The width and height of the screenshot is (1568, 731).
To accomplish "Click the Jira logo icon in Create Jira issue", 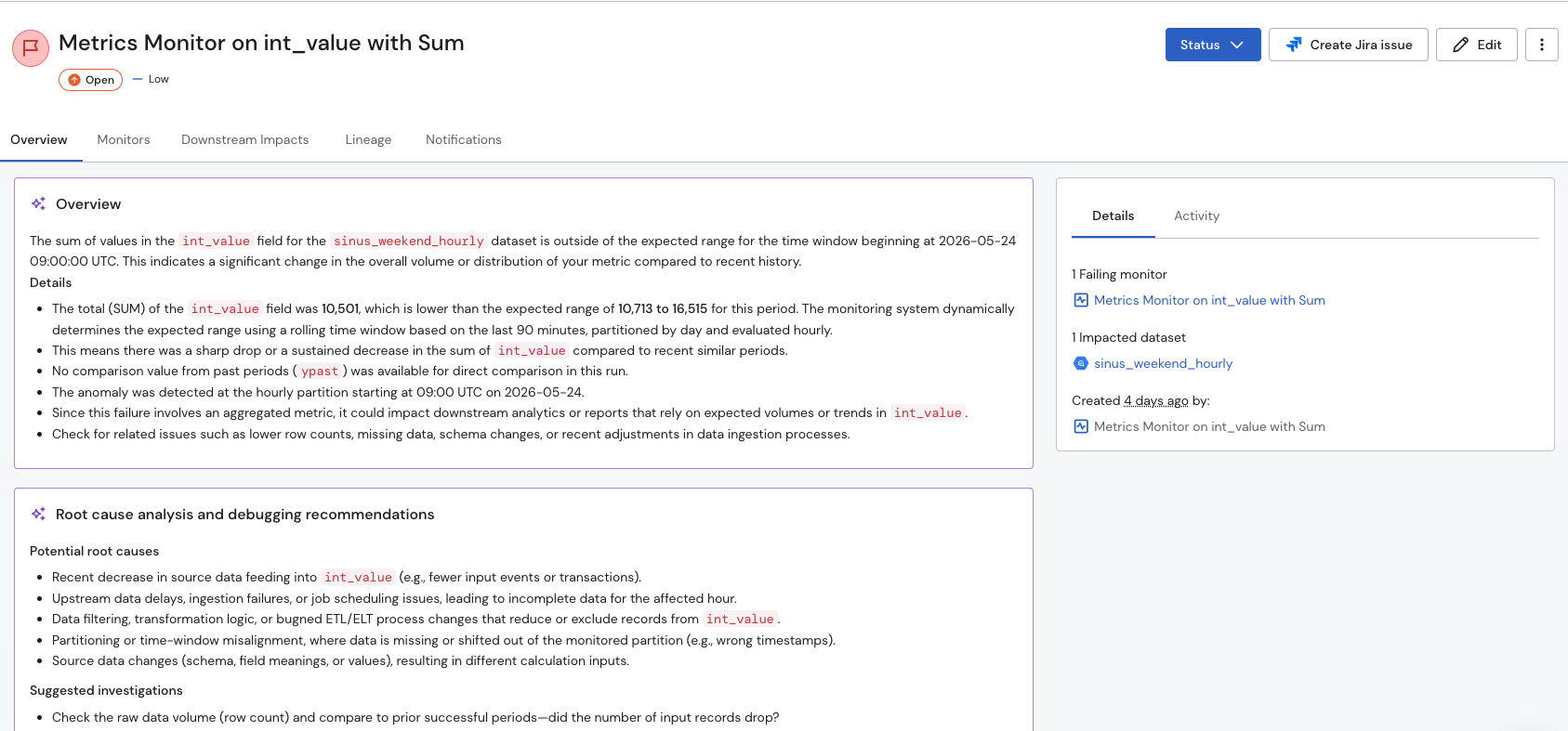I will tap(1294, 45).
